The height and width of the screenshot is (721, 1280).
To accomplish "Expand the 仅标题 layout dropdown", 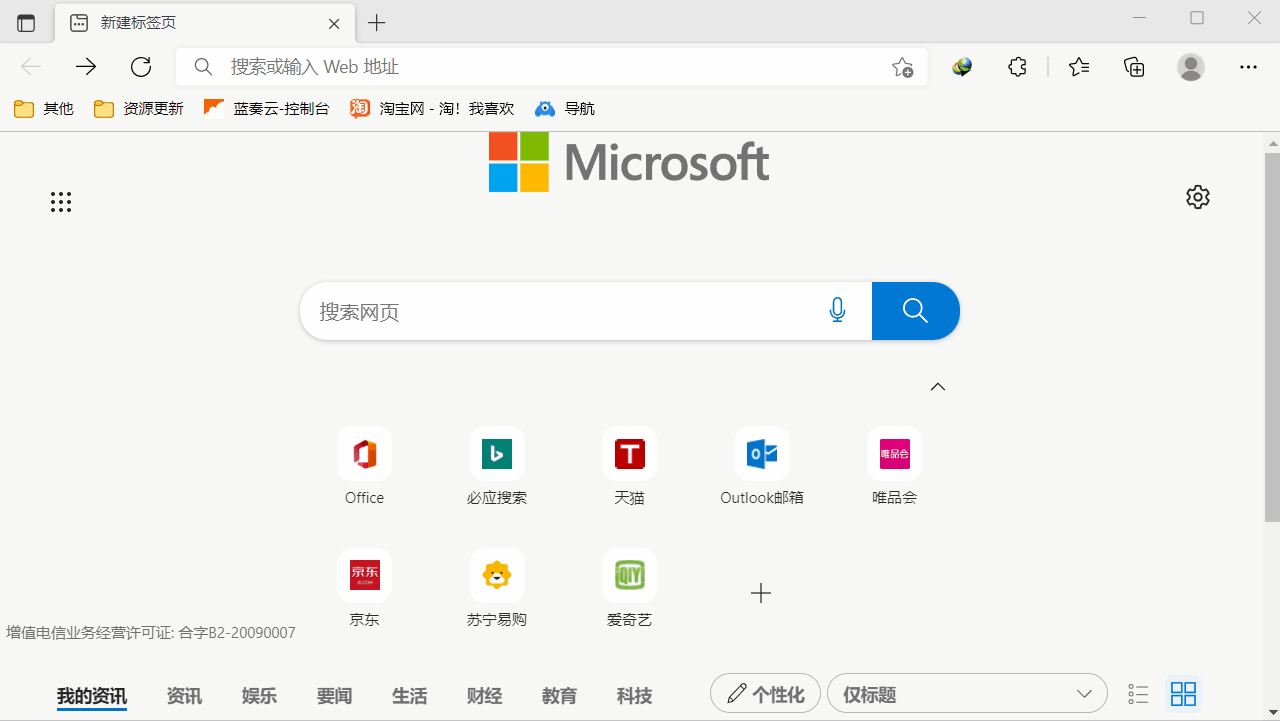I will coord(967,693).
